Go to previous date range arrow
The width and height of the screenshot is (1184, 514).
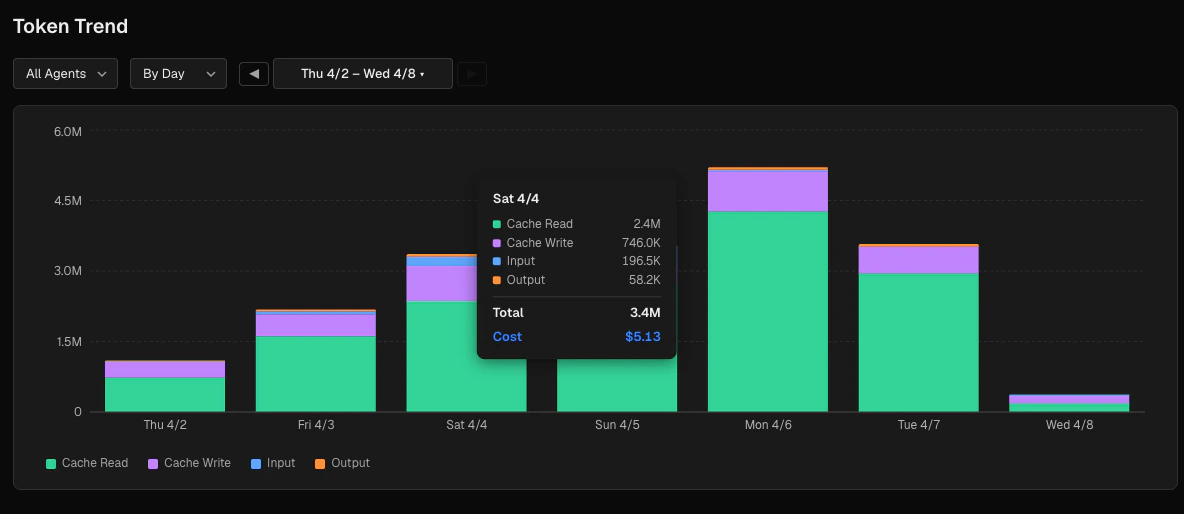click(x=254, y=74)
